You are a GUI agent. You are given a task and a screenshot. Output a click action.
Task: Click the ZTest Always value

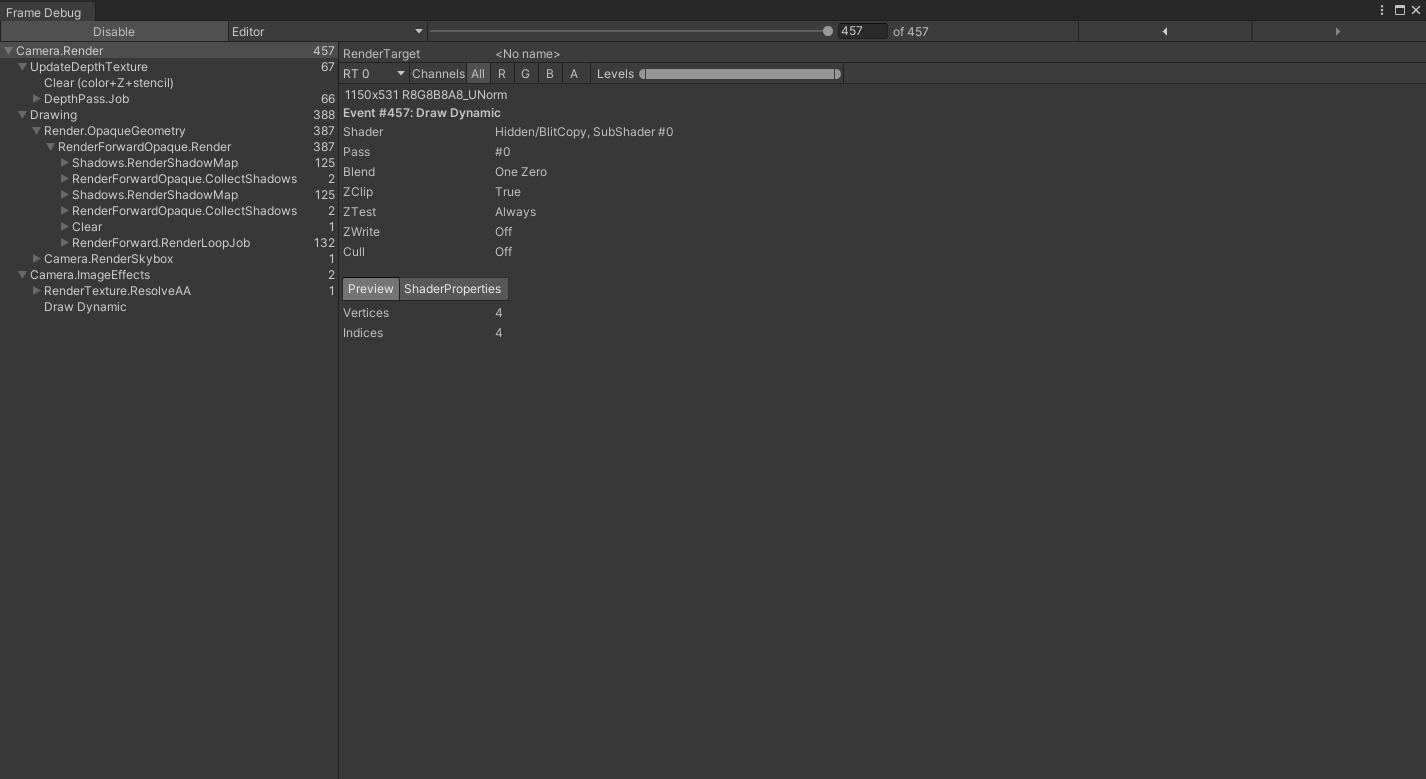tap(515, 212)
